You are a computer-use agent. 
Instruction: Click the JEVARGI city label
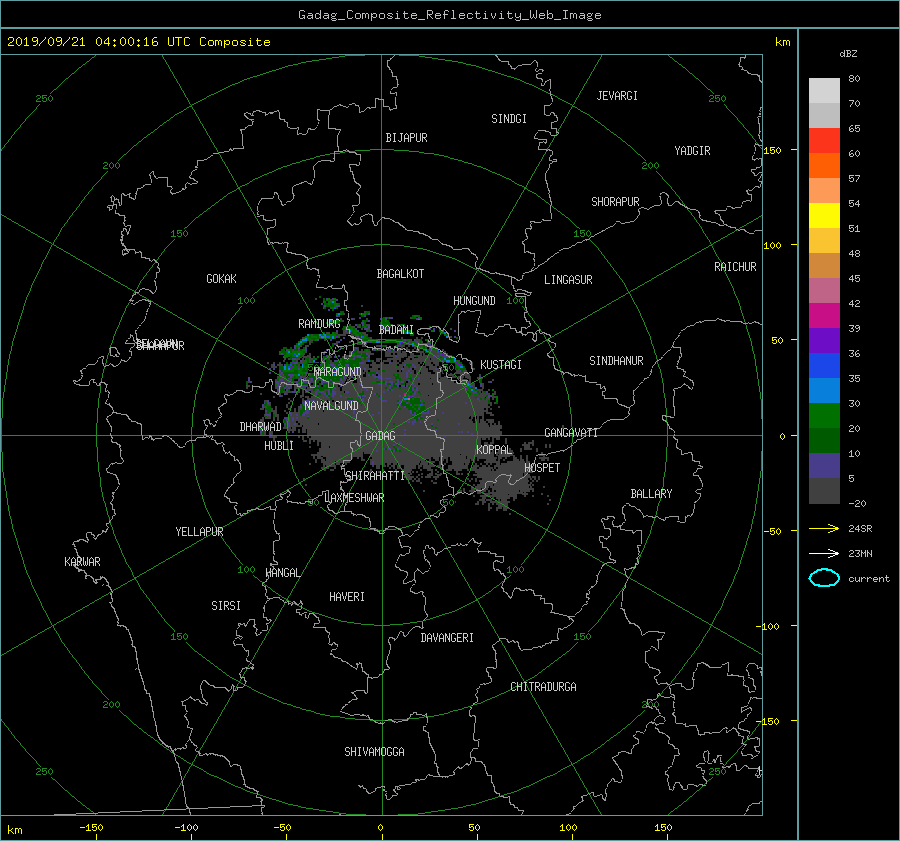point(617,96)
